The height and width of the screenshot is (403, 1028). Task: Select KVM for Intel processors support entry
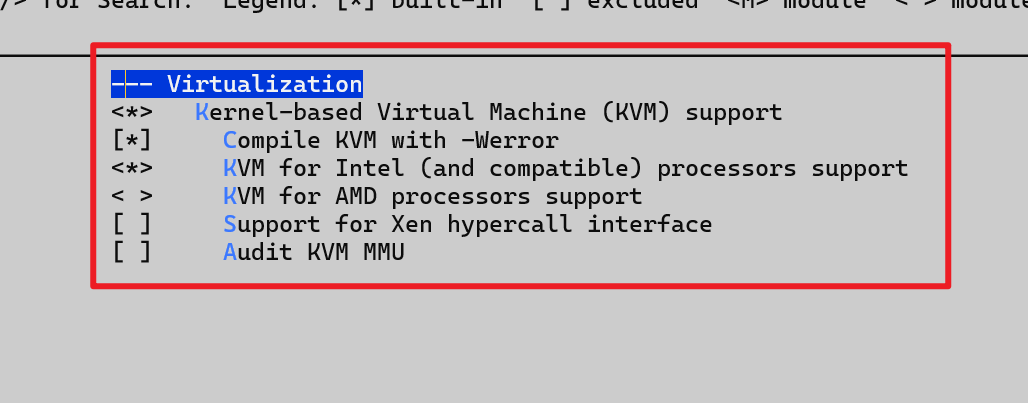[566, 168]
